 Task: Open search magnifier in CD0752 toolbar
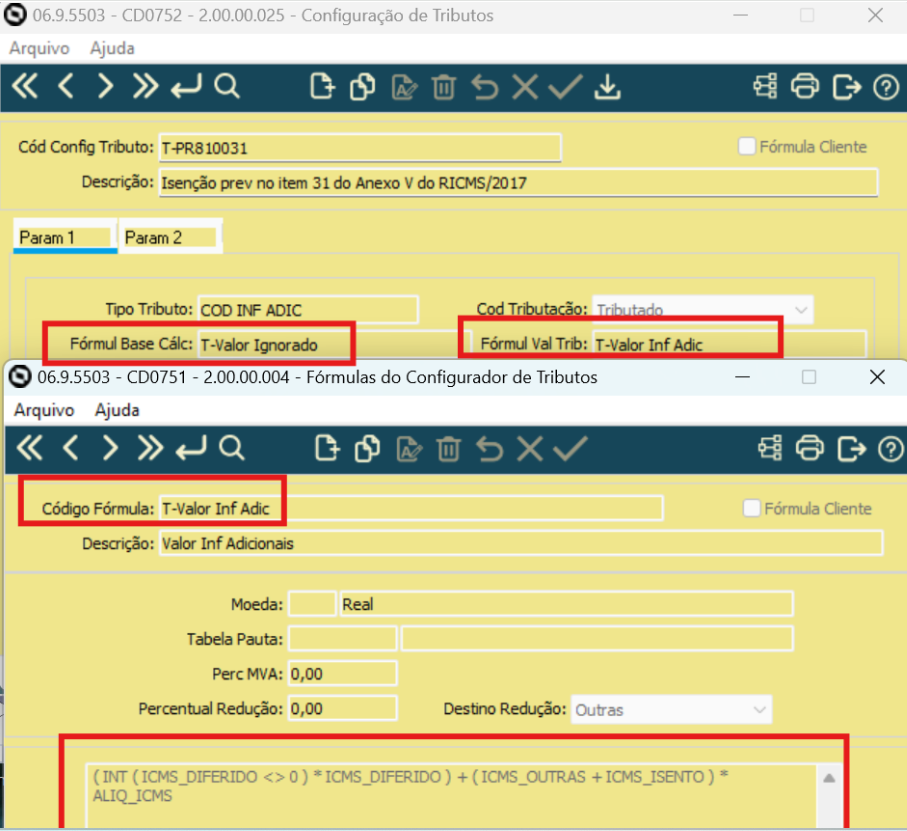point(227,87)
